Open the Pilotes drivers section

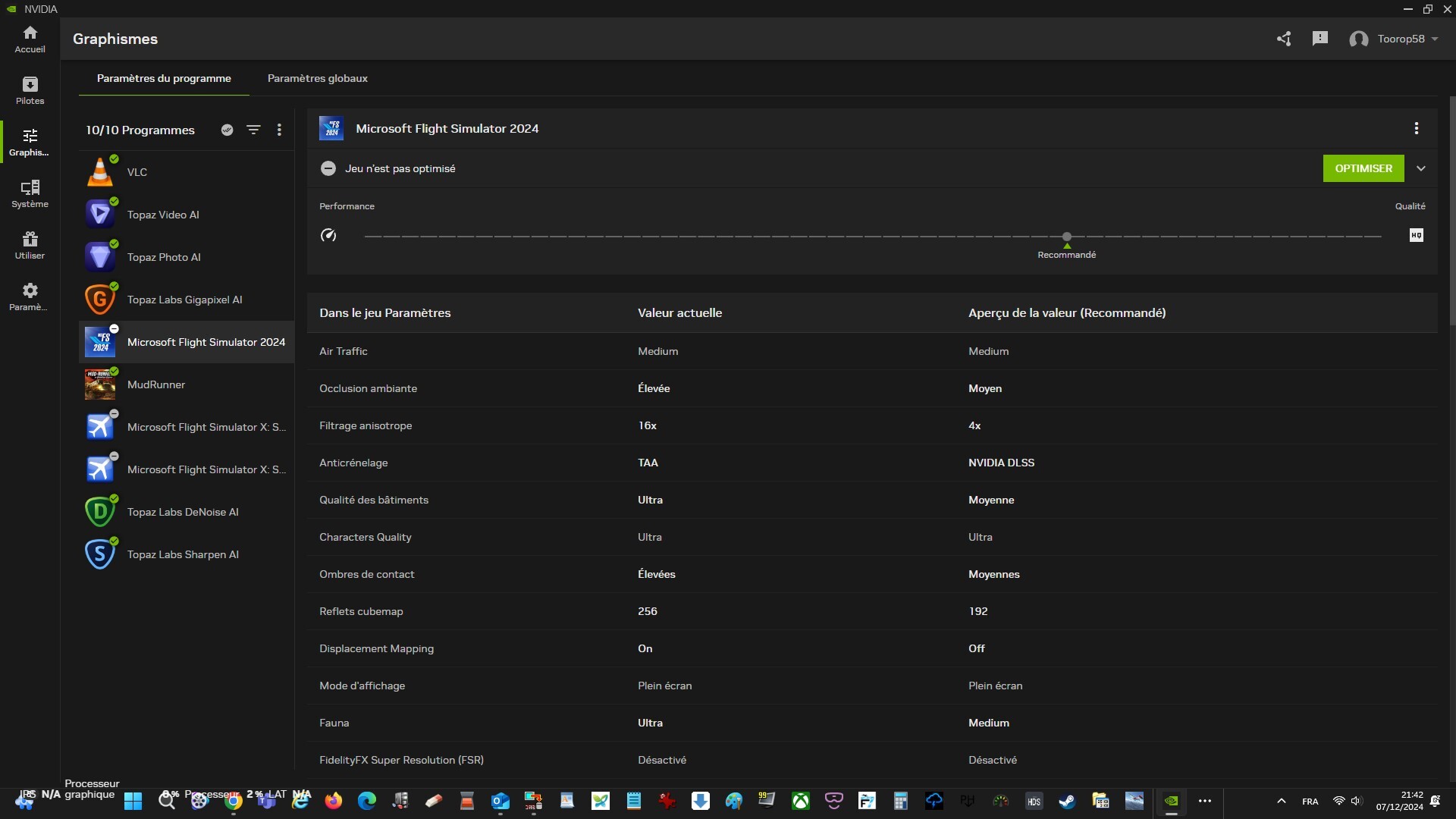(30, 91)
